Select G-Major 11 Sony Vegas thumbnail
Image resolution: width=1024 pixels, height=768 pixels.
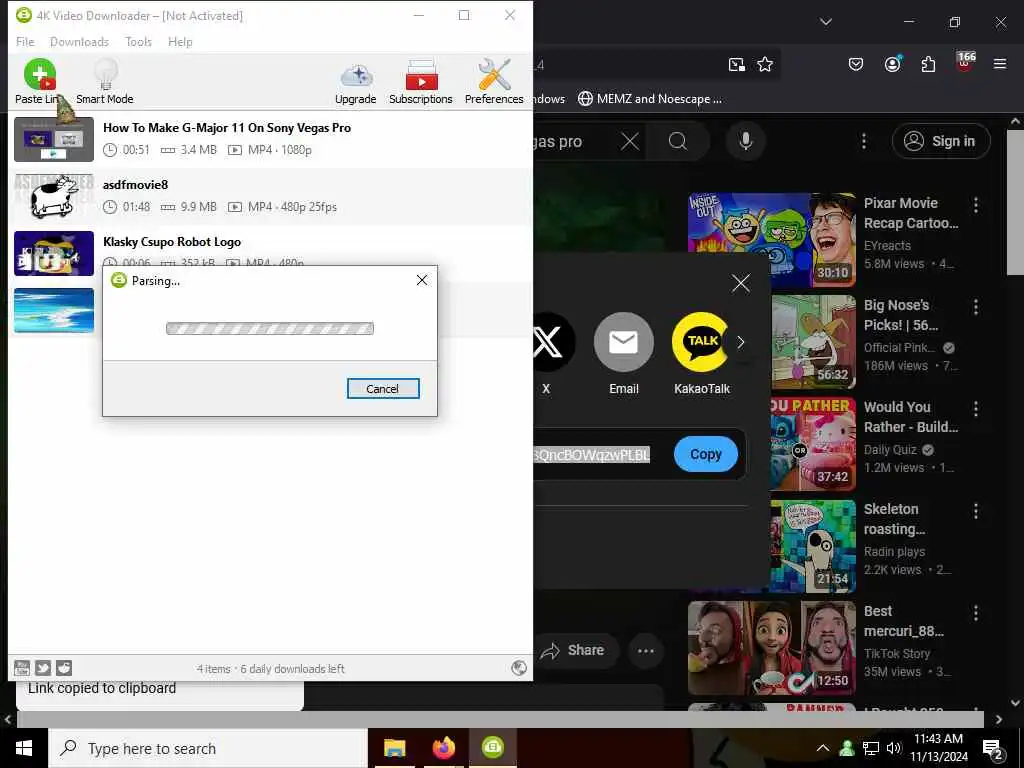54,139
